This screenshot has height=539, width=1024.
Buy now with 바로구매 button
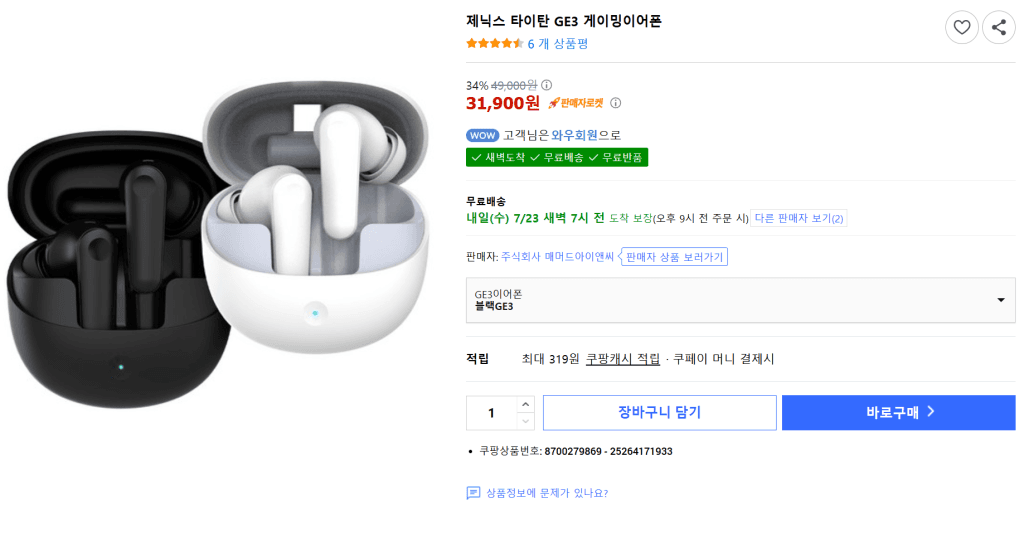point(899,412)
